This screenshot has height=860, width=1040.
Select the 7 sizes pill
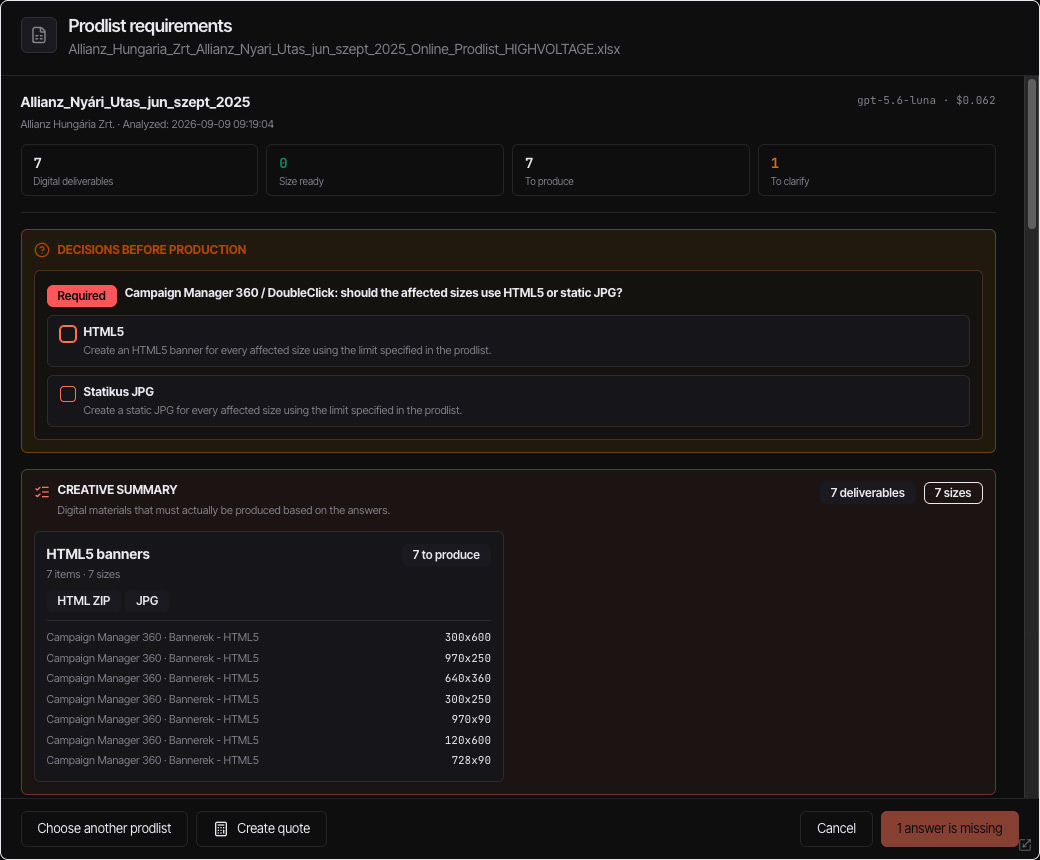[x=952, y=493]
